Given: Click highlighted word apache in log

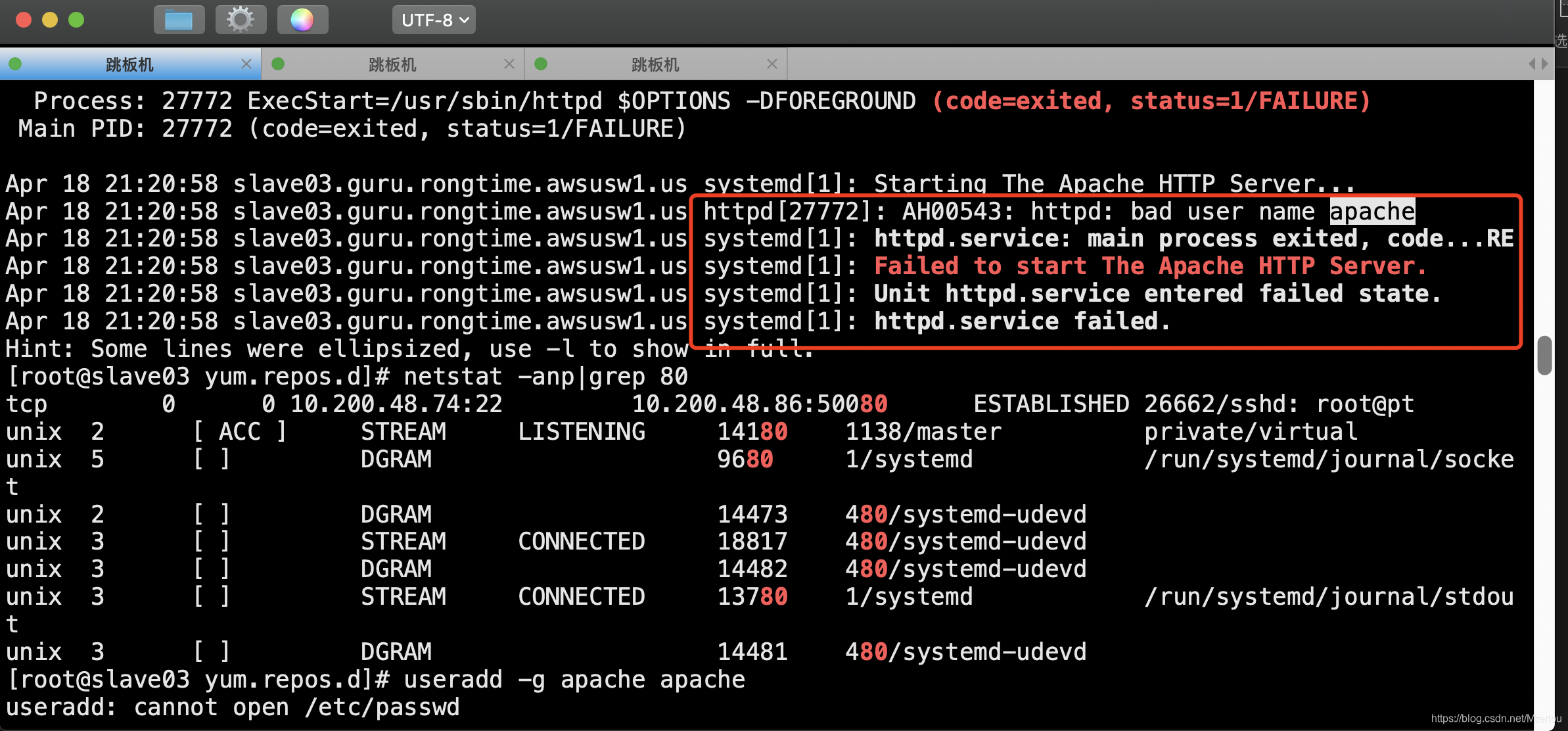Looking at the screenshot, I should (1372, 212).
